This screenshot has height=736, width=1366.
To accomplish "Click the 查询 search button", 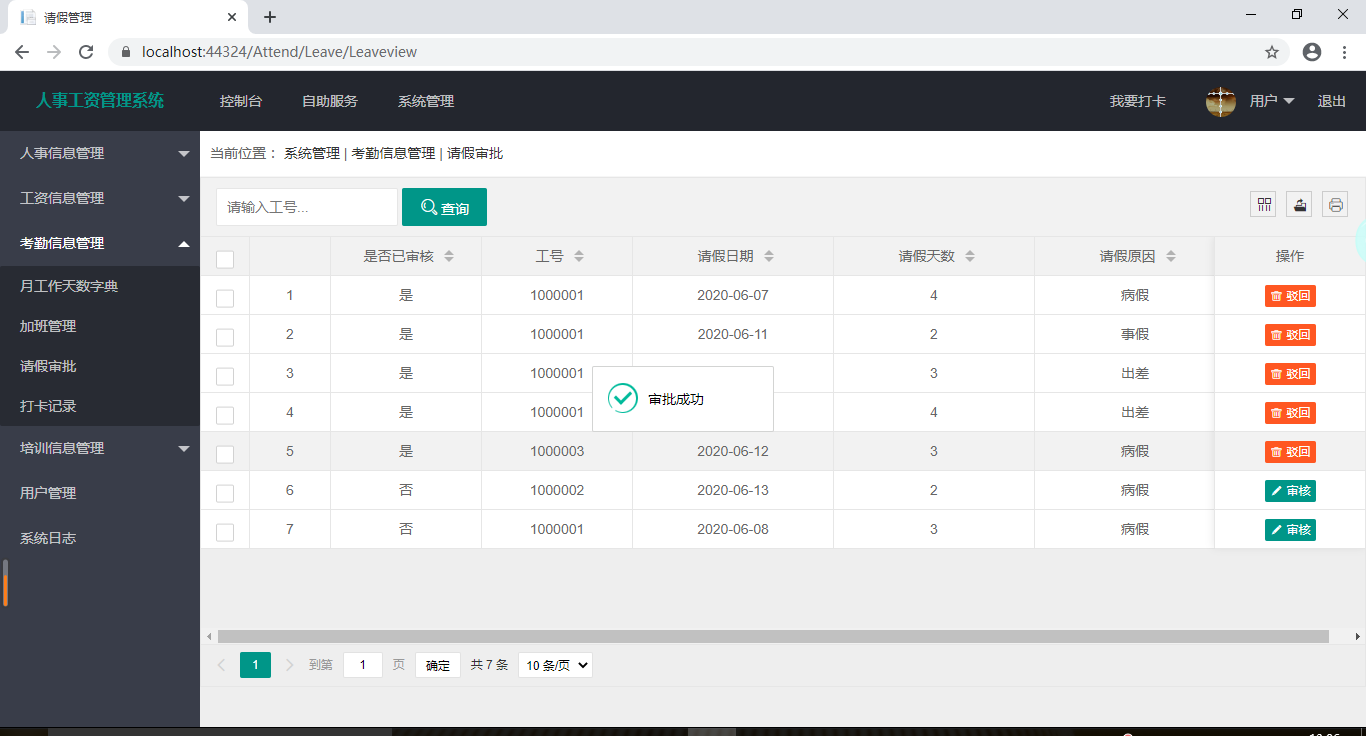I will point(444,207).
